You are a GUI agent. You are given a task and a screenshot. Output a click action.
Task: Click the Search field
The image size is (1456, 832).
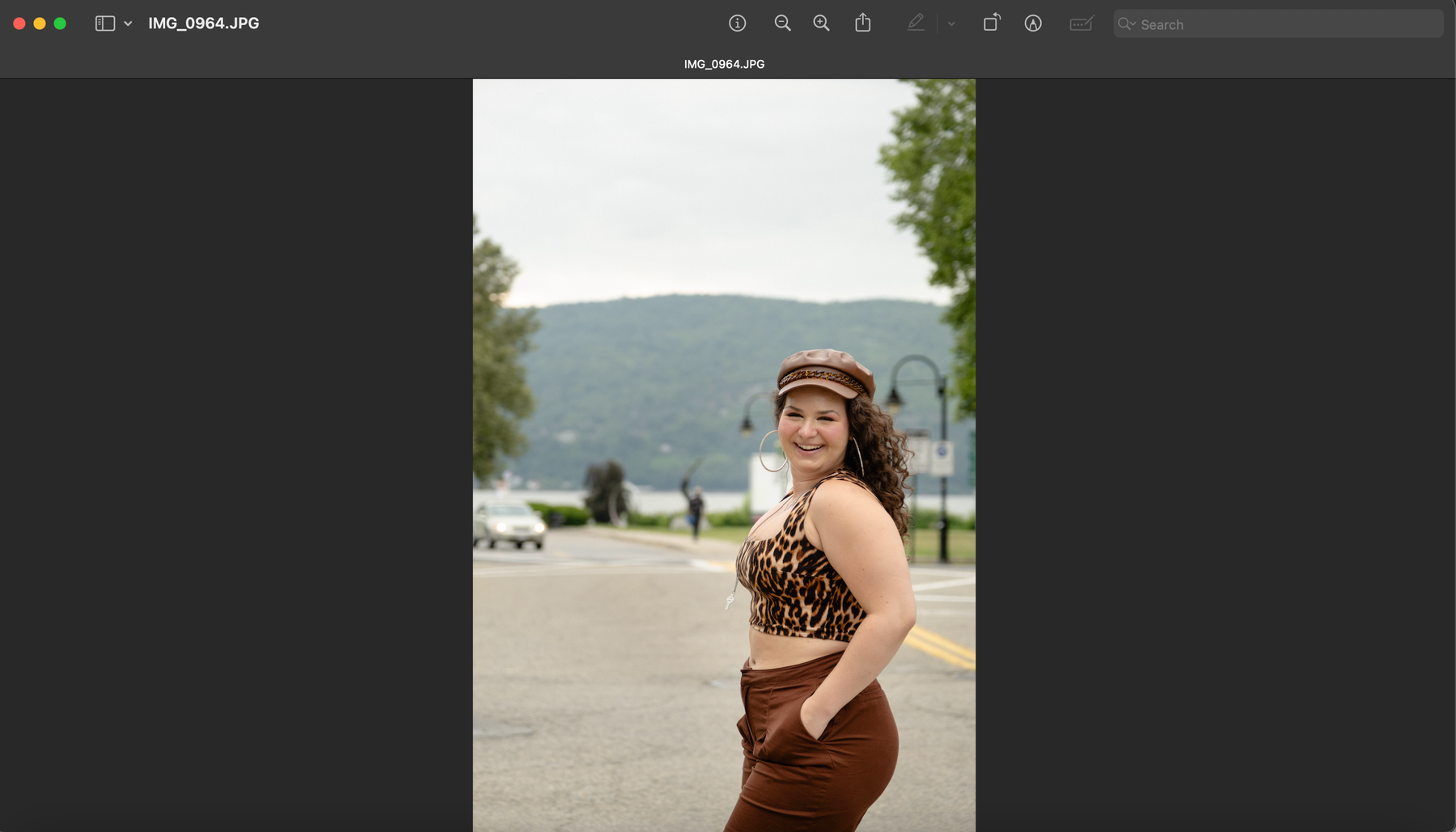1278,24
